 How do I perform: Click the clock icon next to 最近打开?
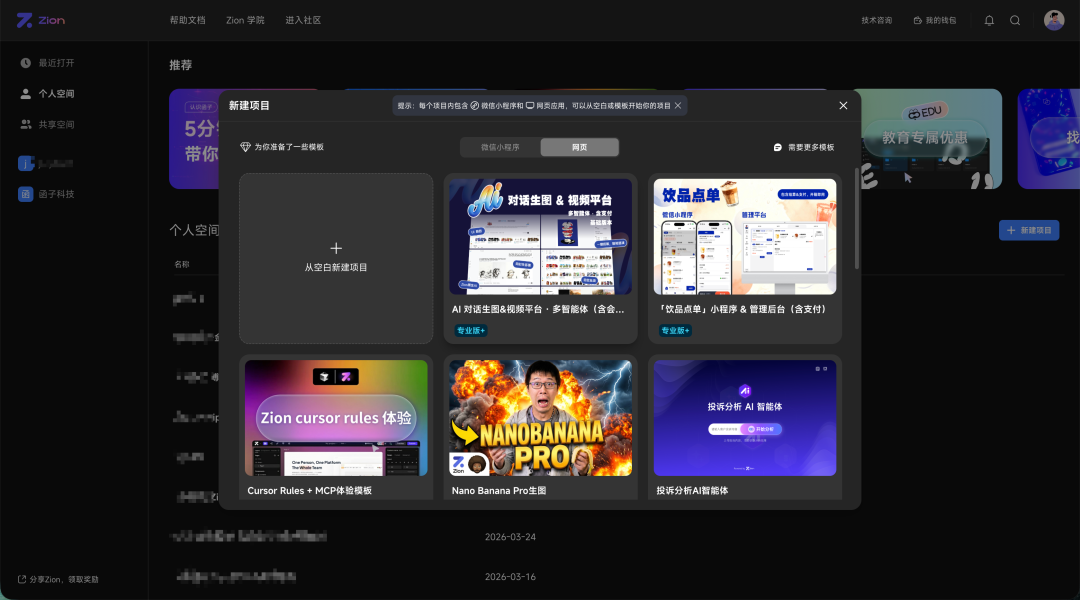25,63
